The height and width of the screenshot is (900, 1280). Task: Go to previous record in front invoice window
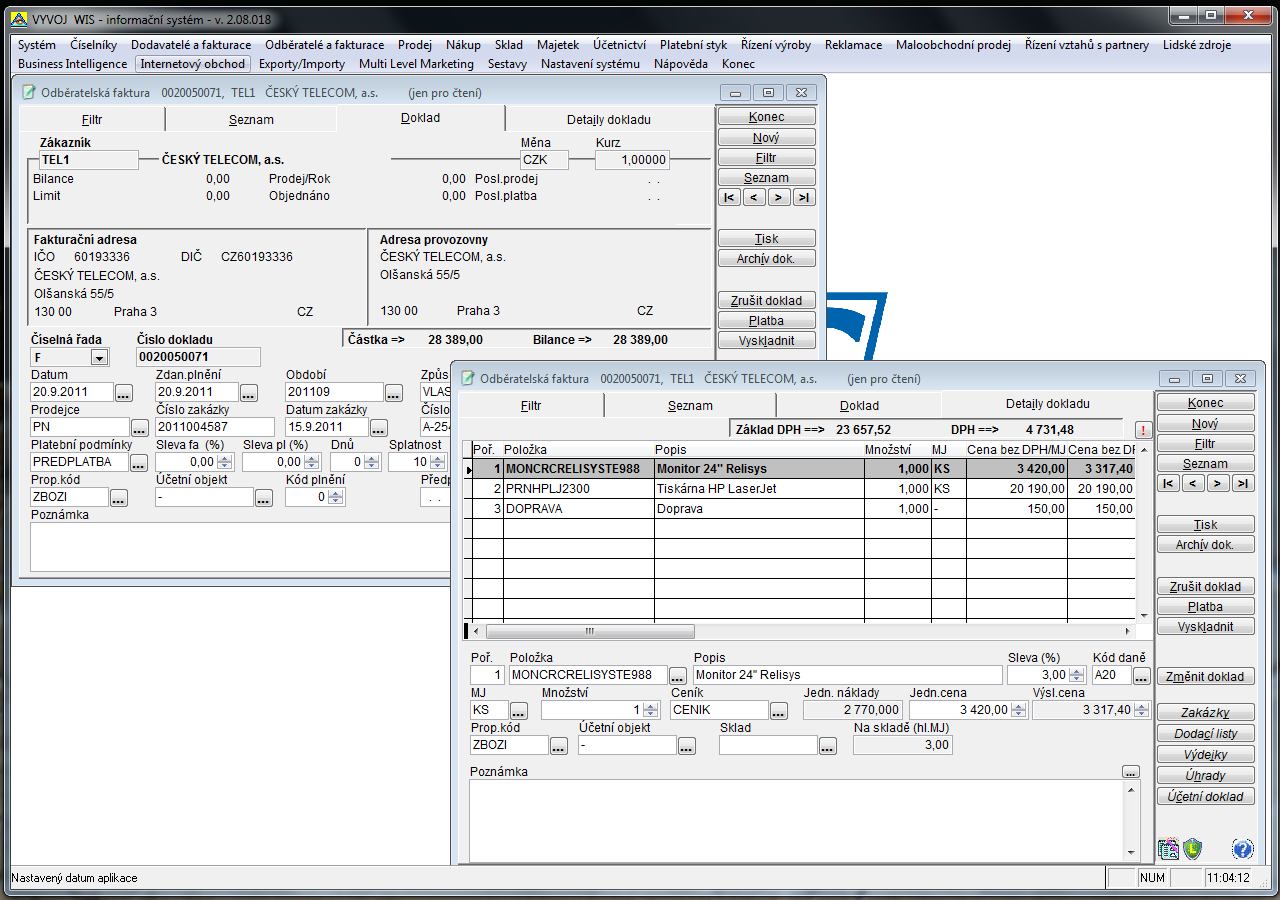1193,484
